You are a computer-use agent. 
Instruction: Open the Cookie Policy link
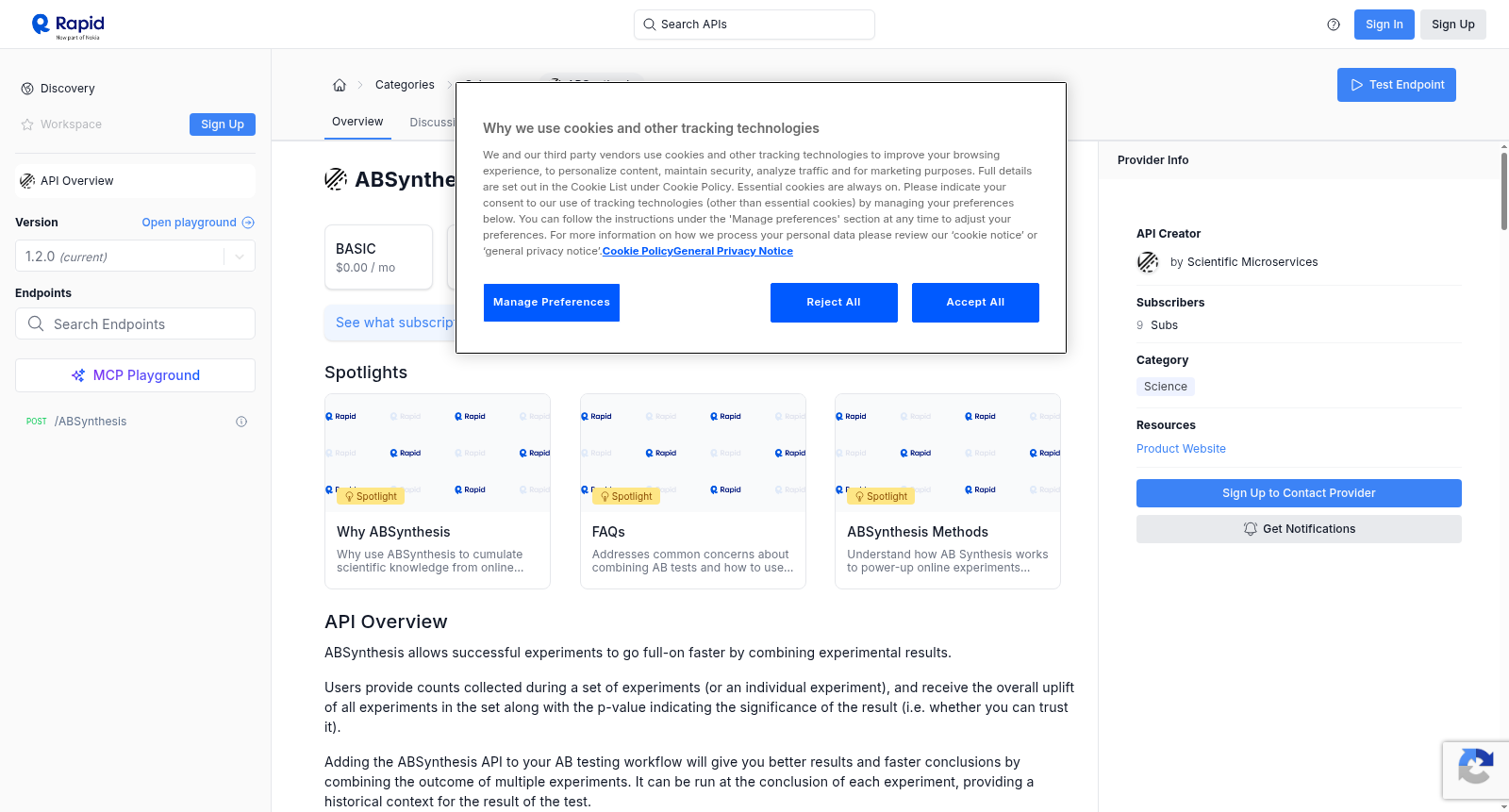[x=638, y=251]
